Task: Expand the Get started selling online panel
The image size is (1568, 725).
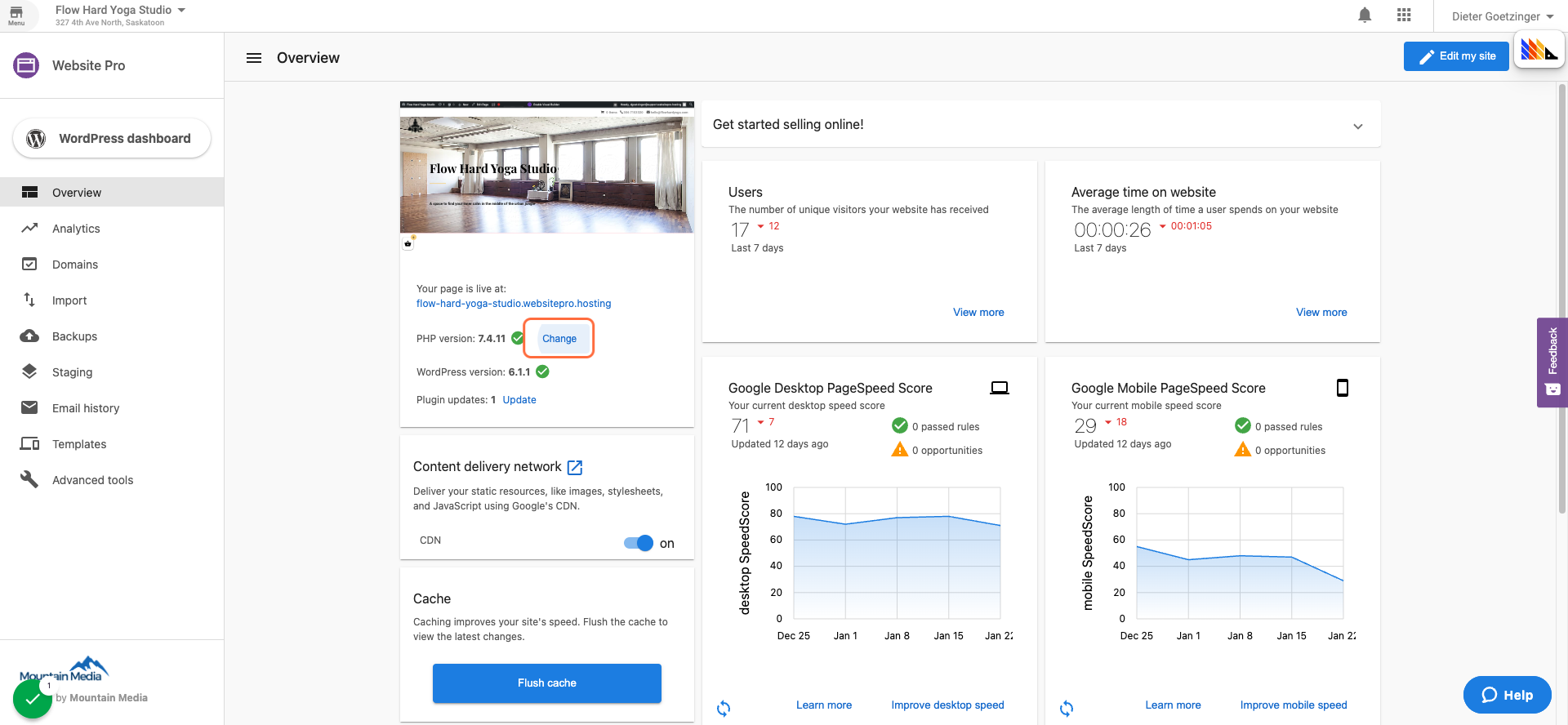Action: point(1357,126)
